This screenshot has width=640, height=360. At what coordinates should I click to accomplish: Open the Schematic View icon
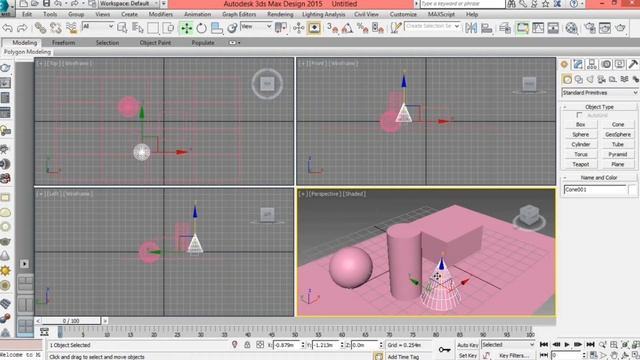pos(553,28)
